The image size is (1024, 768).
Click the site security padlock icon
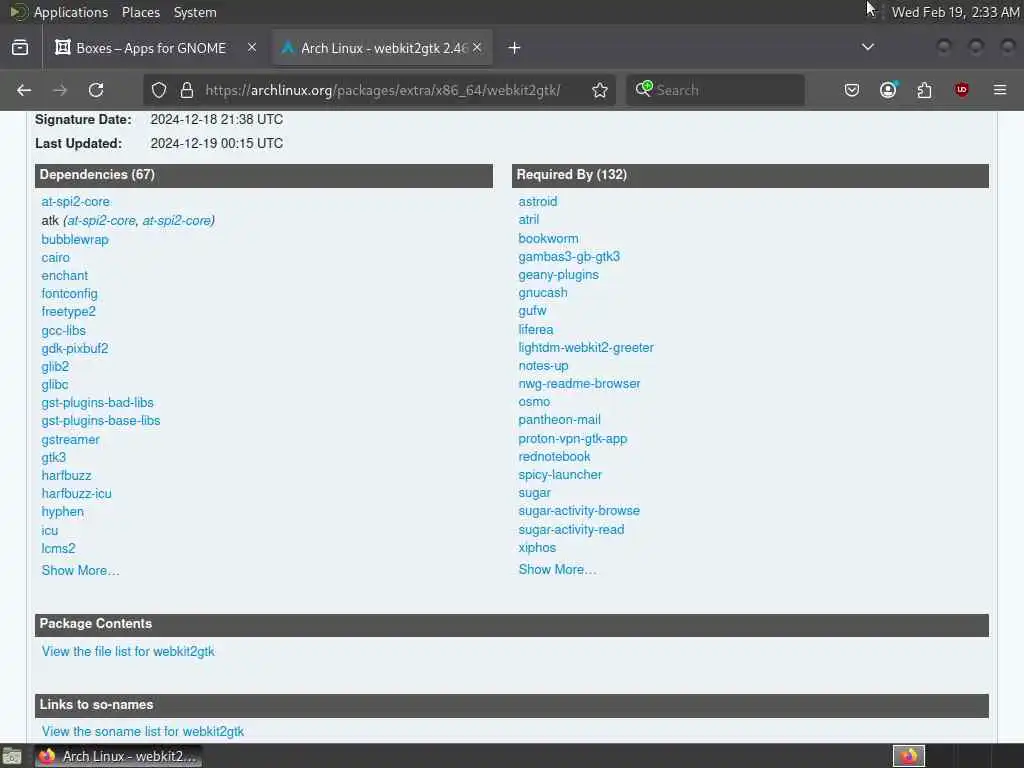coord(187,90)
